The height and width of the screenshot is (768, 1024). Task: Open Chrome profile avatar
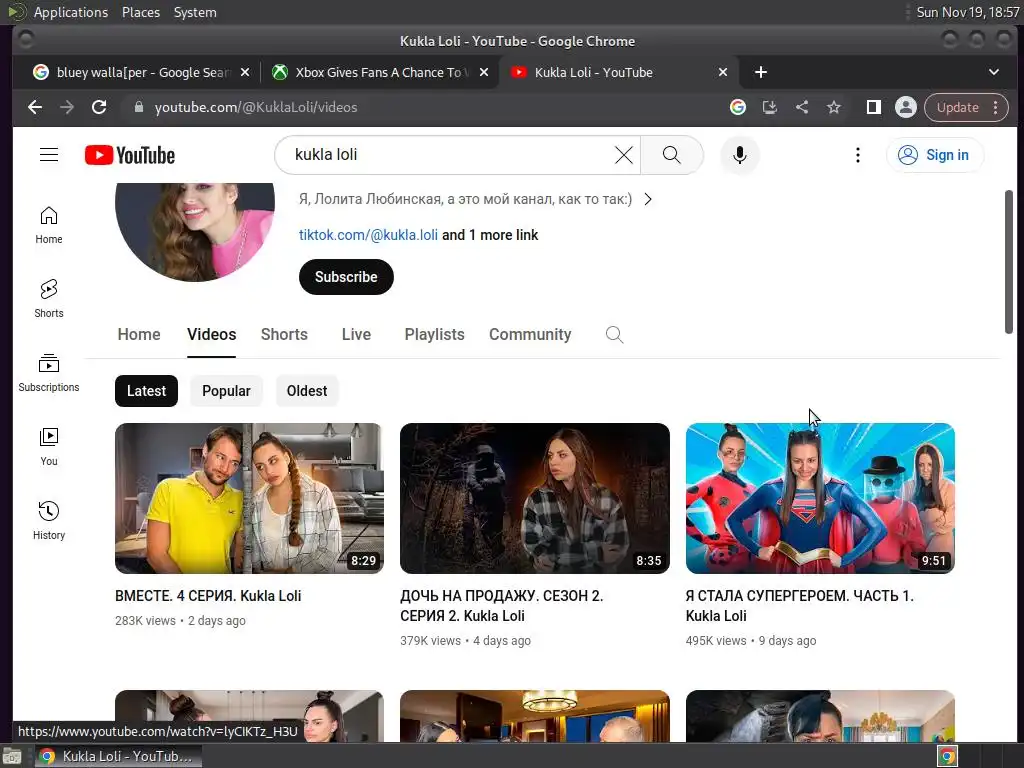pos(906,107)
